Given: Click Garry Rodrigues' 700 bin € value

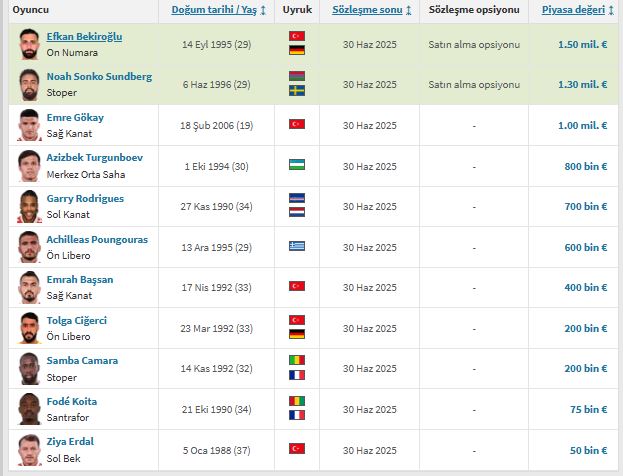Looking at the screenshot, I should 586,206.
